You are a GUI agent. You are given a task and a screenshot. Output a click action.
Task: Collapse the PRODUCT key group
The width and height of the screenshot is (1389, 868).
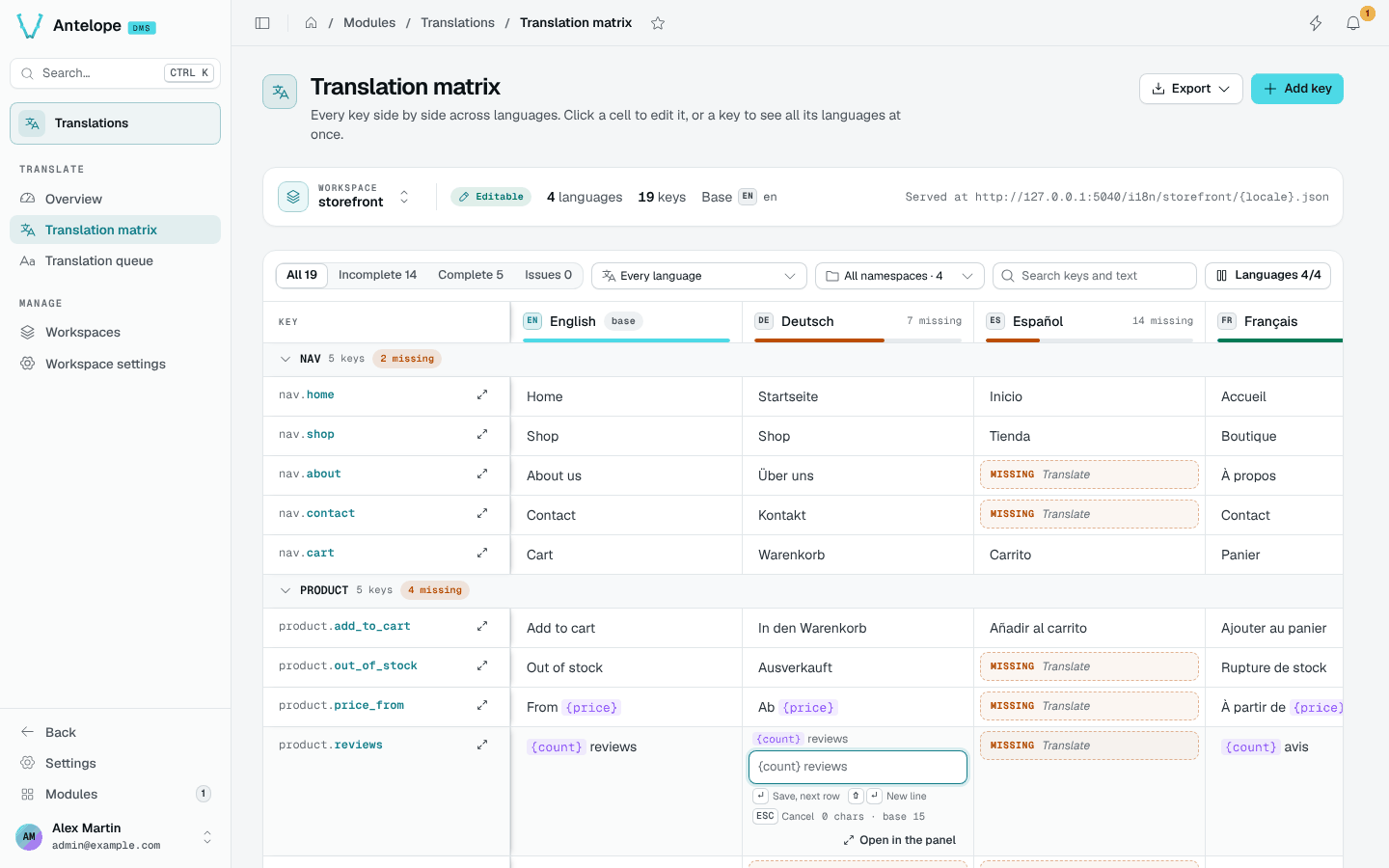point(286,590)
